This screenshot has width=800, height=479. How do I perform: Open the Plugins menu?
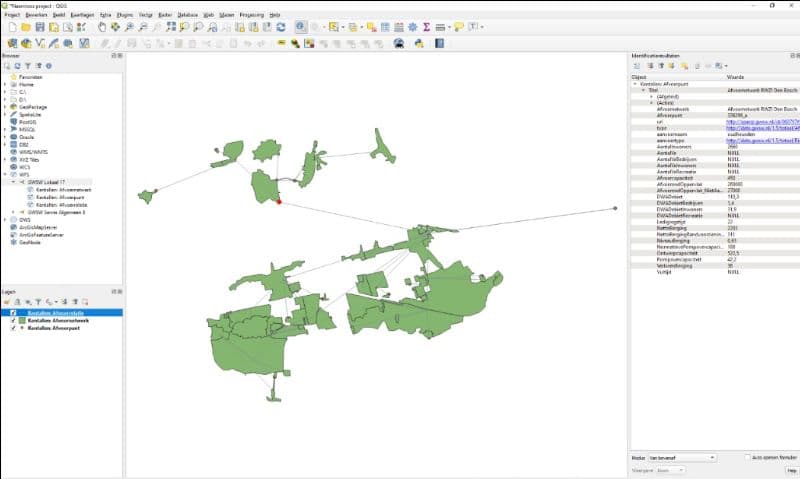pos(125,16)
